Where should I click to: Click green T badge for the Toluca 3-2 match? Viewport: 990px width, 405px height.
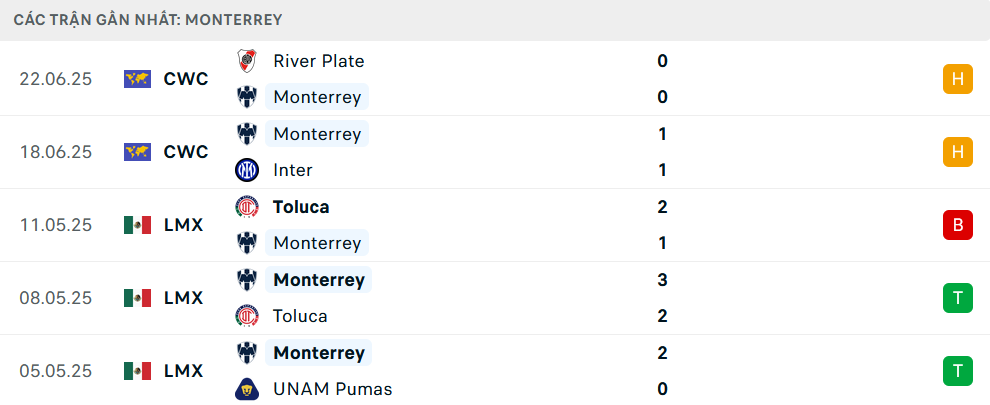958,298
